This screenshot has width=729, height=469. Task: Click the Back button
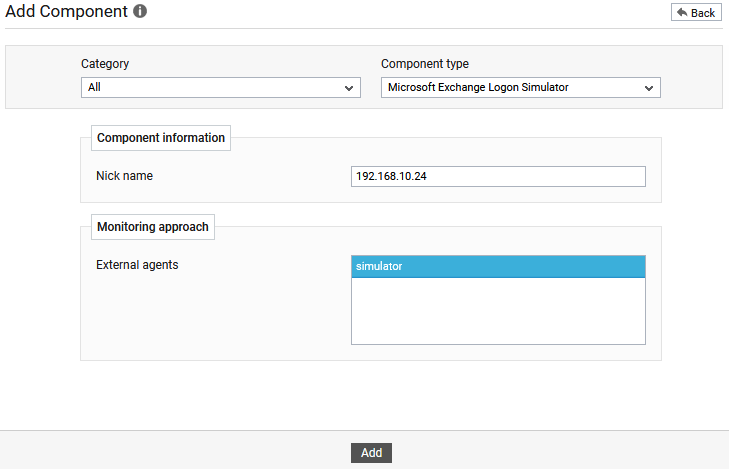point(696,13)
